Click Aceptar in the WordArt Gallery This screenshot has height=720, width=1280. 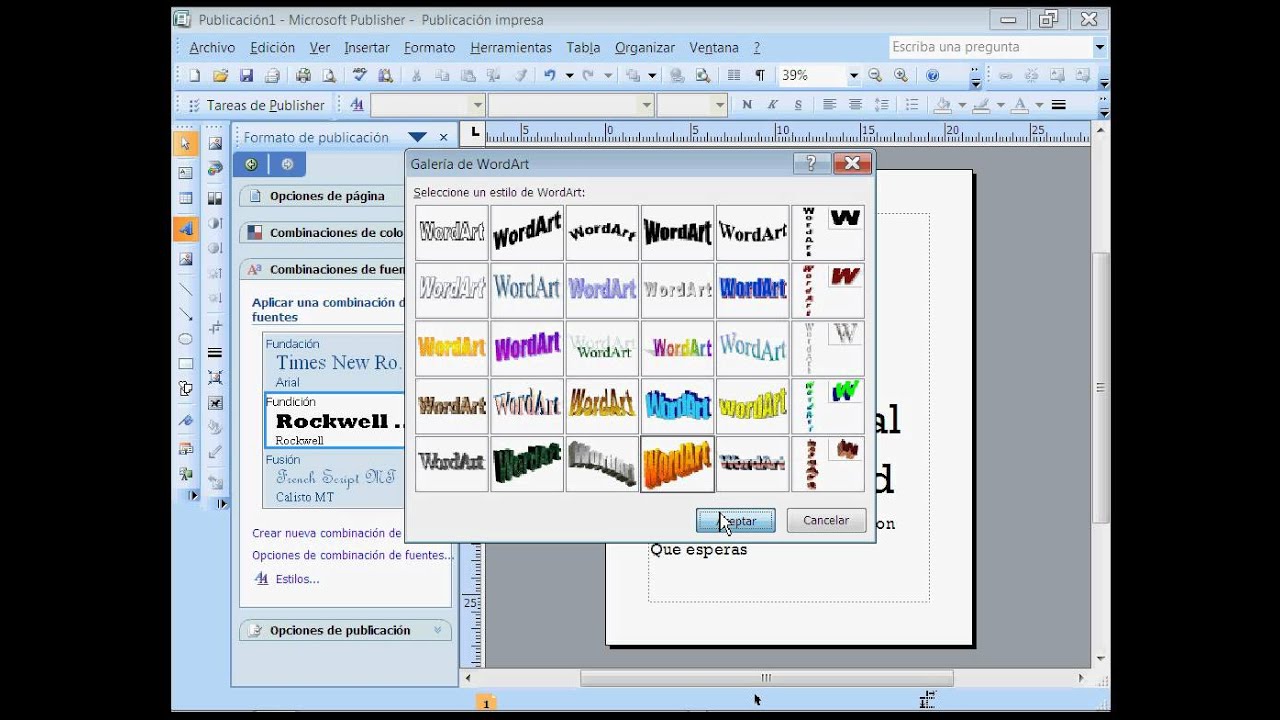click(735, 521)
